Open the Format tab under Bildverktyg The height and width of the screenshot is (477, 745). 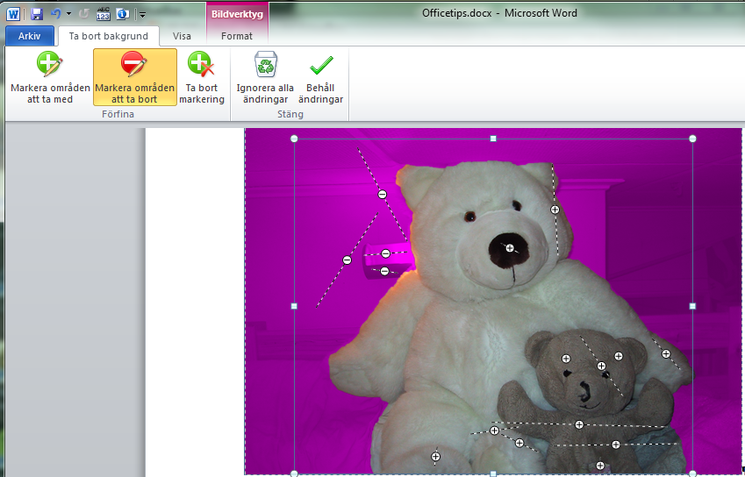(x=237, y=36)
